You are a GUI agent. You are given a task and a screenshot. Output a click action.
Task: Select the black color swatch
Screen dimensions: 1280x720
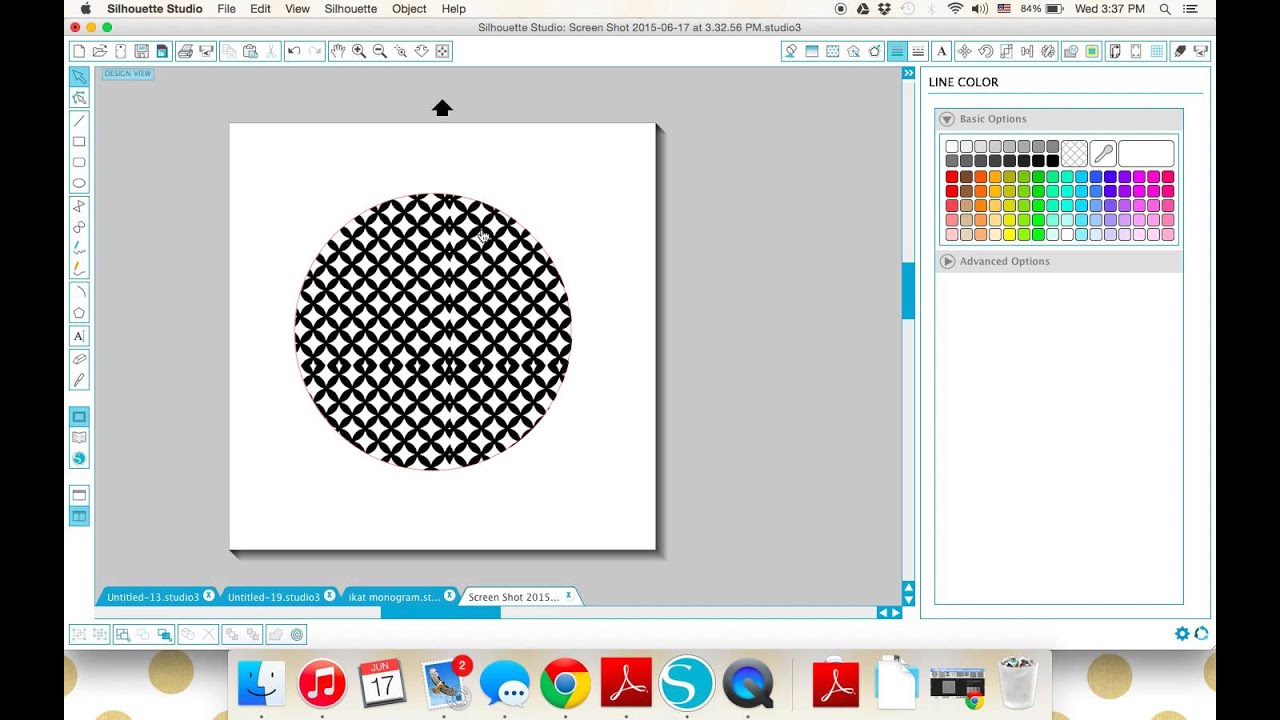point(1052,161)
